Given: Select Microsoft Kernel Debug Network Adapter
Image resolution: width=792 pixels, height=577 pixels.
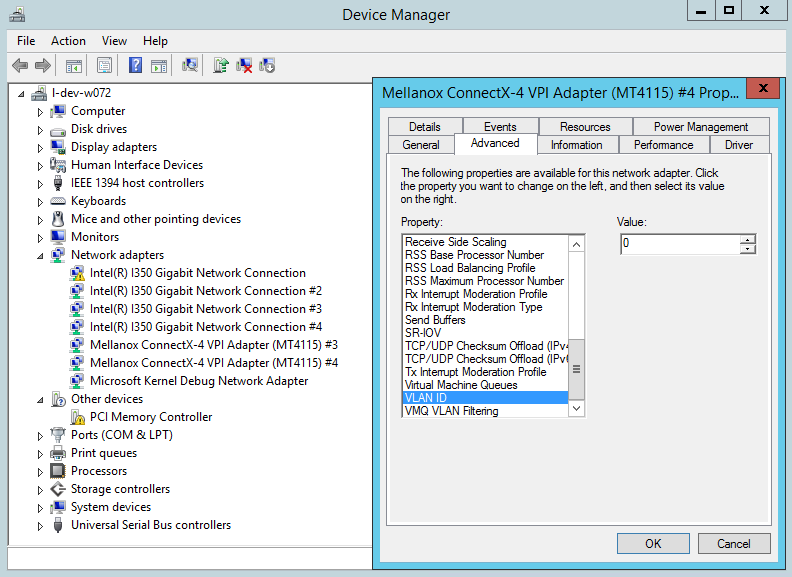Looking at the screenshot, I should pos(199,381).
